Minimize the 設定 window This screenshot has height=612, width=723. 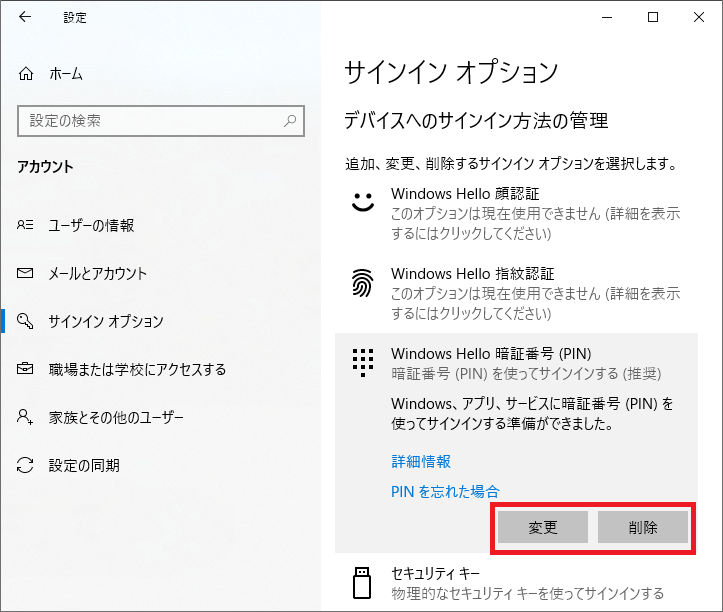[x=607, y=18]
